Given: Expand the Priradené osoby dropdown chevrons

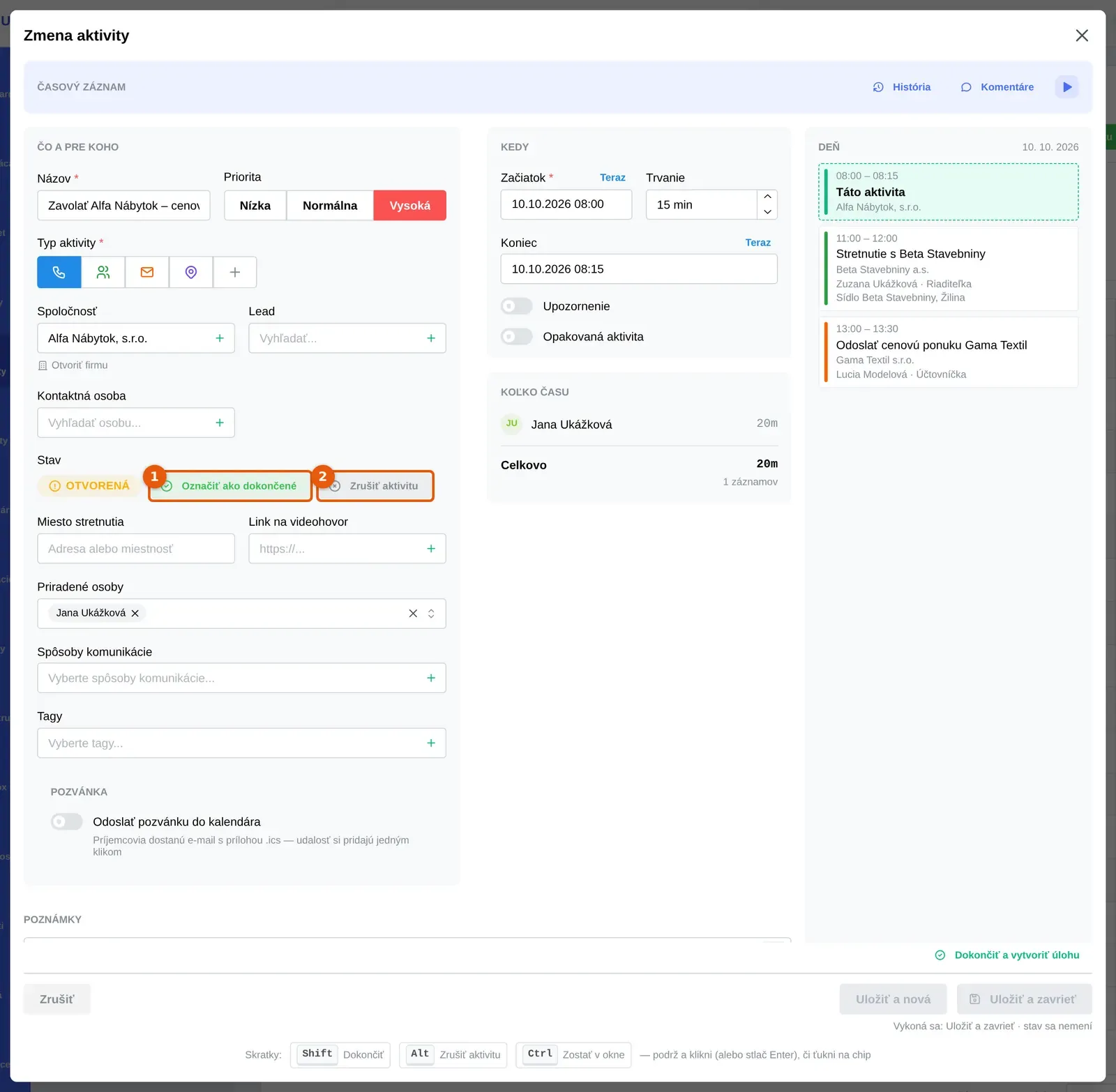Looking at the screenshot, I should click(431, 614).
